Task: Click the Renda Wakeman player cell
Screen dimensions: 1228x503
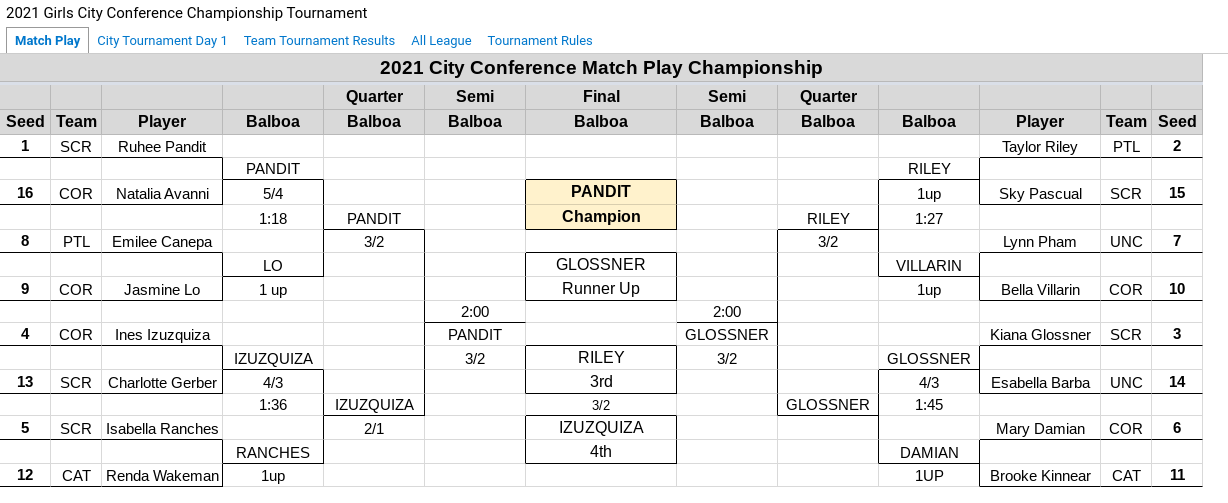Action: click(162, 476)
